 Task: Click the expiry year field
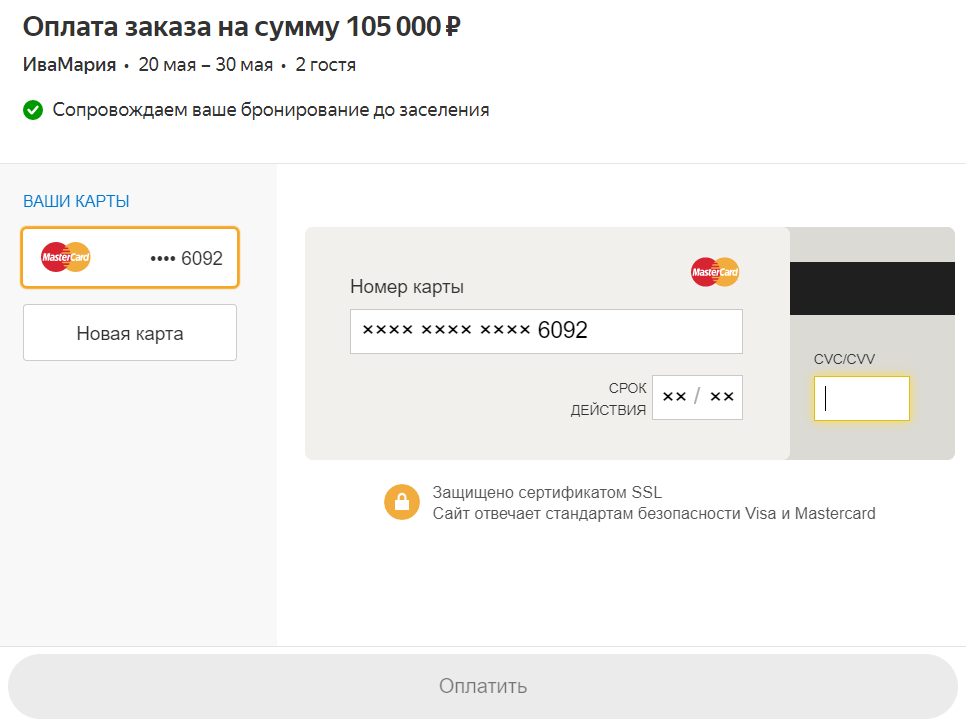(721, 397)
